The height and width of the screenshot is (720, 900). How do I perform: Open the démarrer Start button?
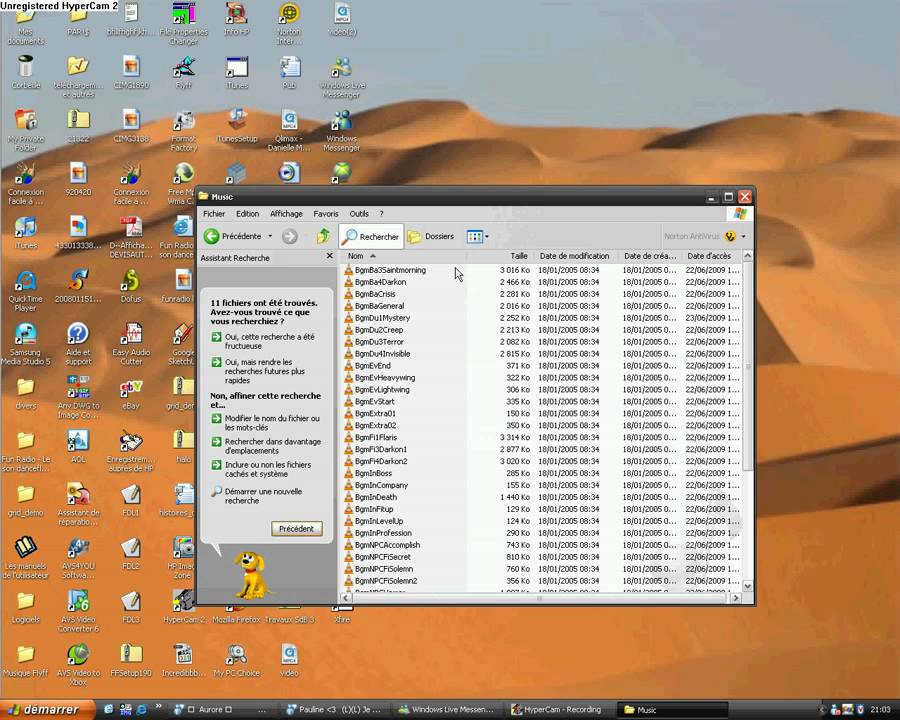tap(48, 710)
